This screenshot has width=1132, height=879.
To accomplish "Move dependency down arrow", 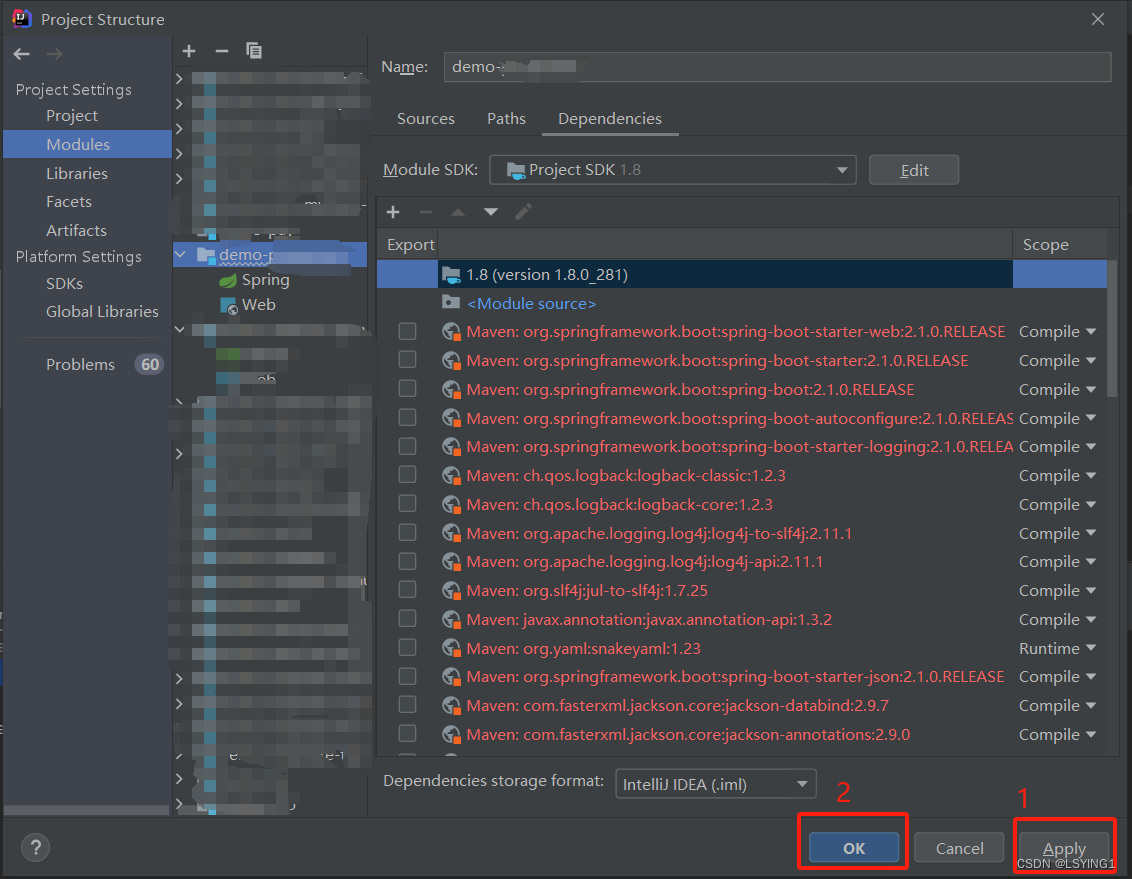I will (x=491, y=212).
